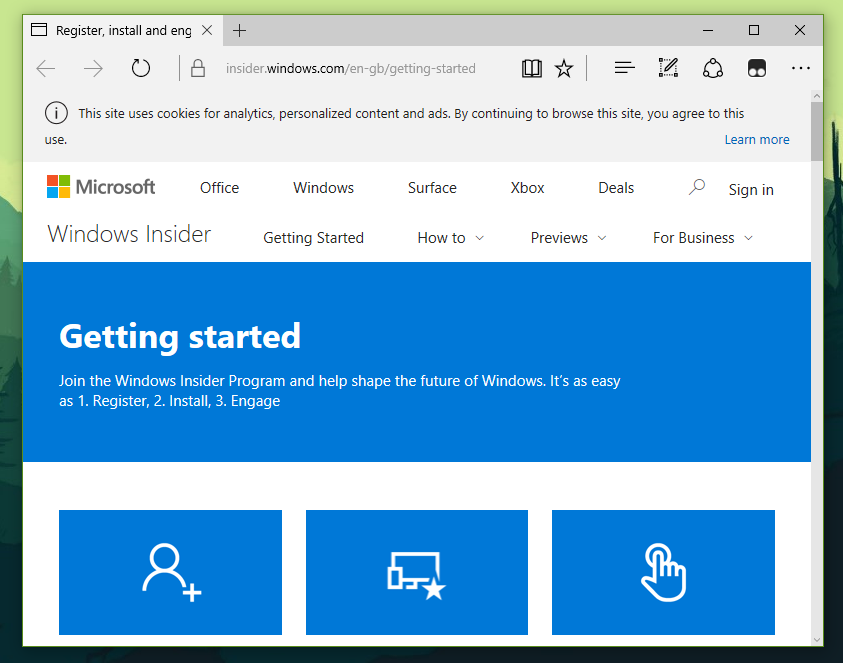The height and width of the screenshot is (663, 843).
Task: Expand the Previews menu
Action: (x=568, y=238)
